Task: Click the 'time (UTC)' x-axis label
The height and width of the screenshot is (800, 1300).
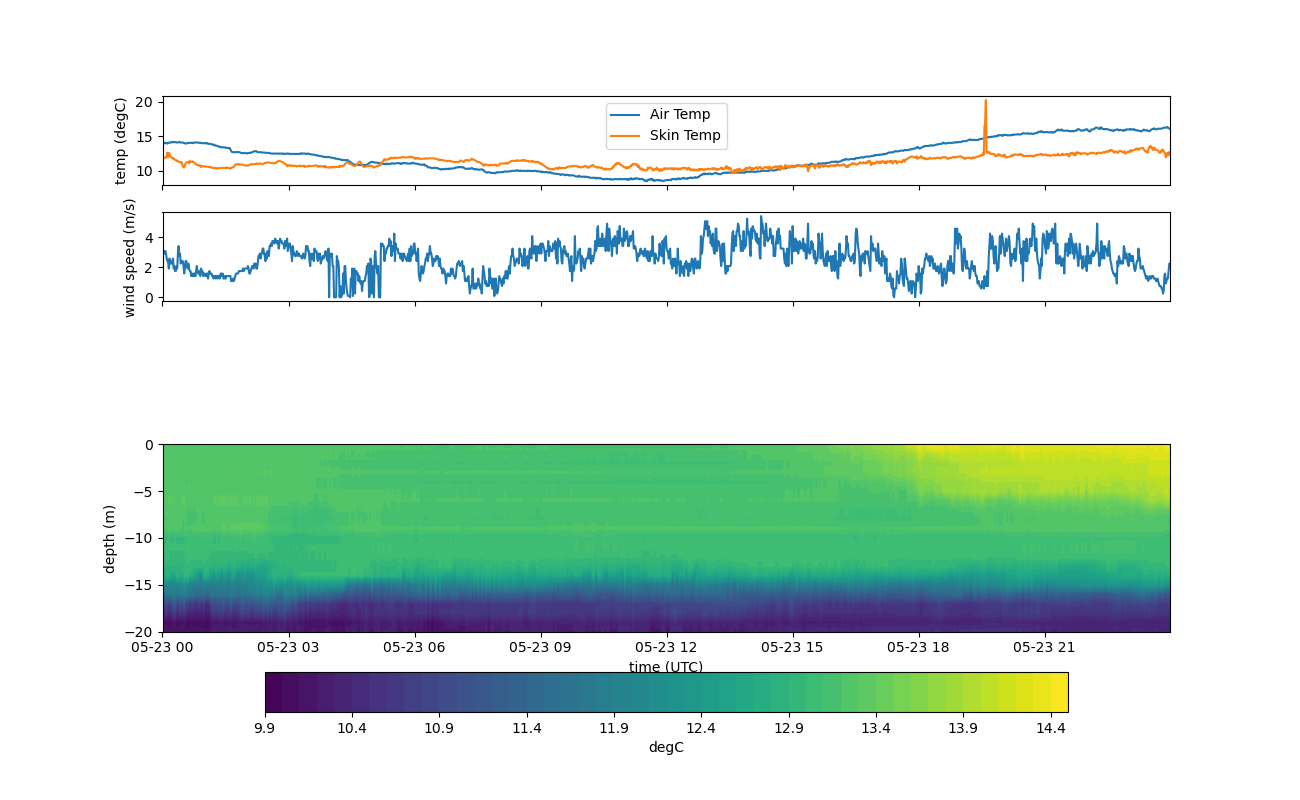Action: (665, 667)
